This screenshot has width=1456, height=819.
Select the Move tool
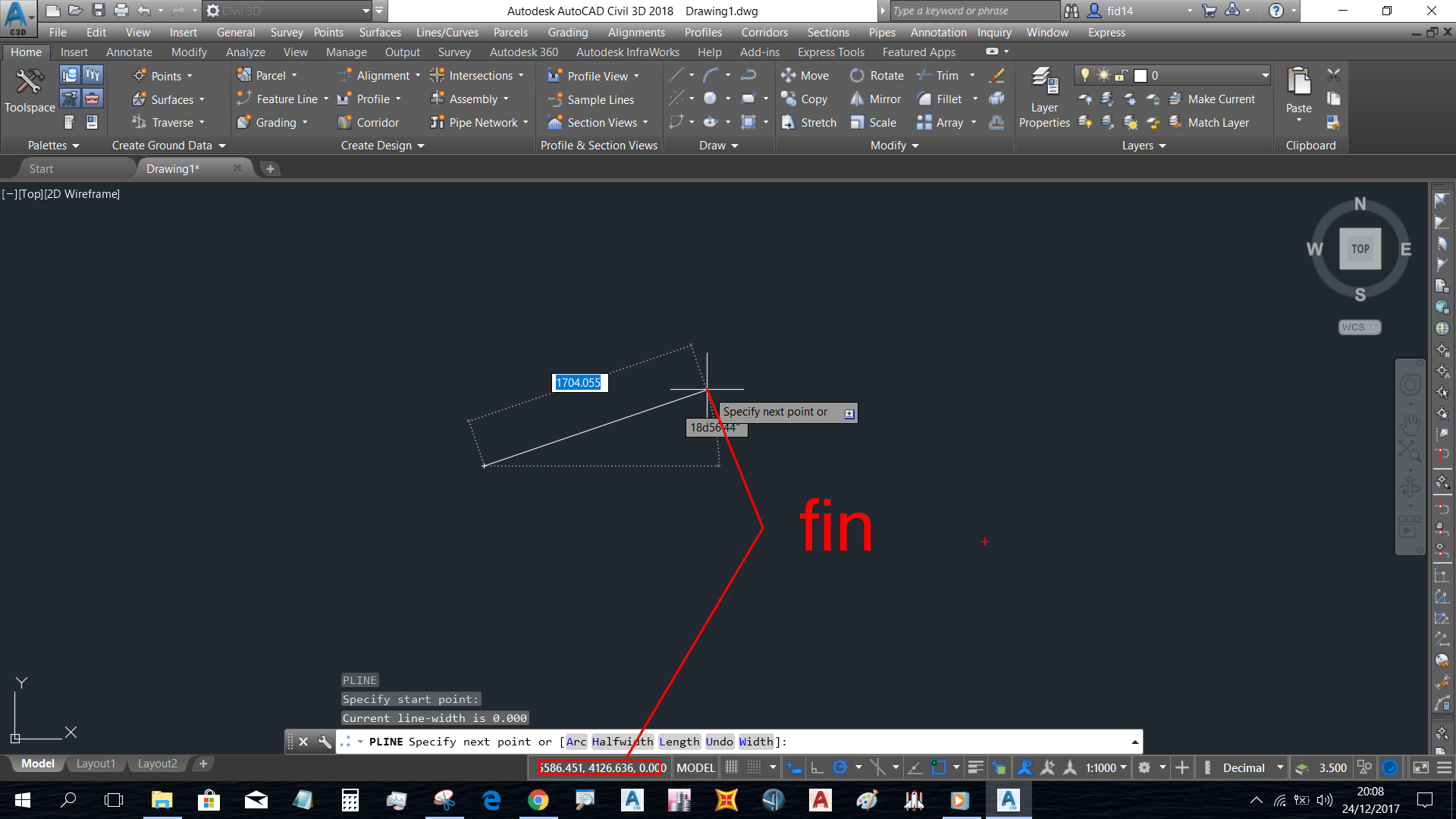(805, 75)
